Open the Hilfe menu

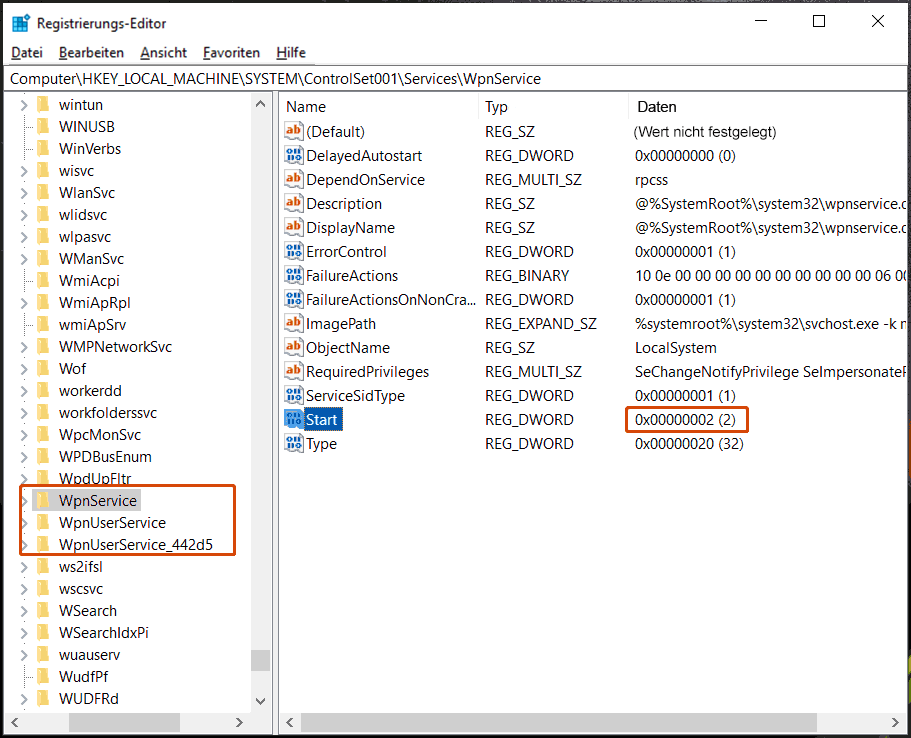290,52
